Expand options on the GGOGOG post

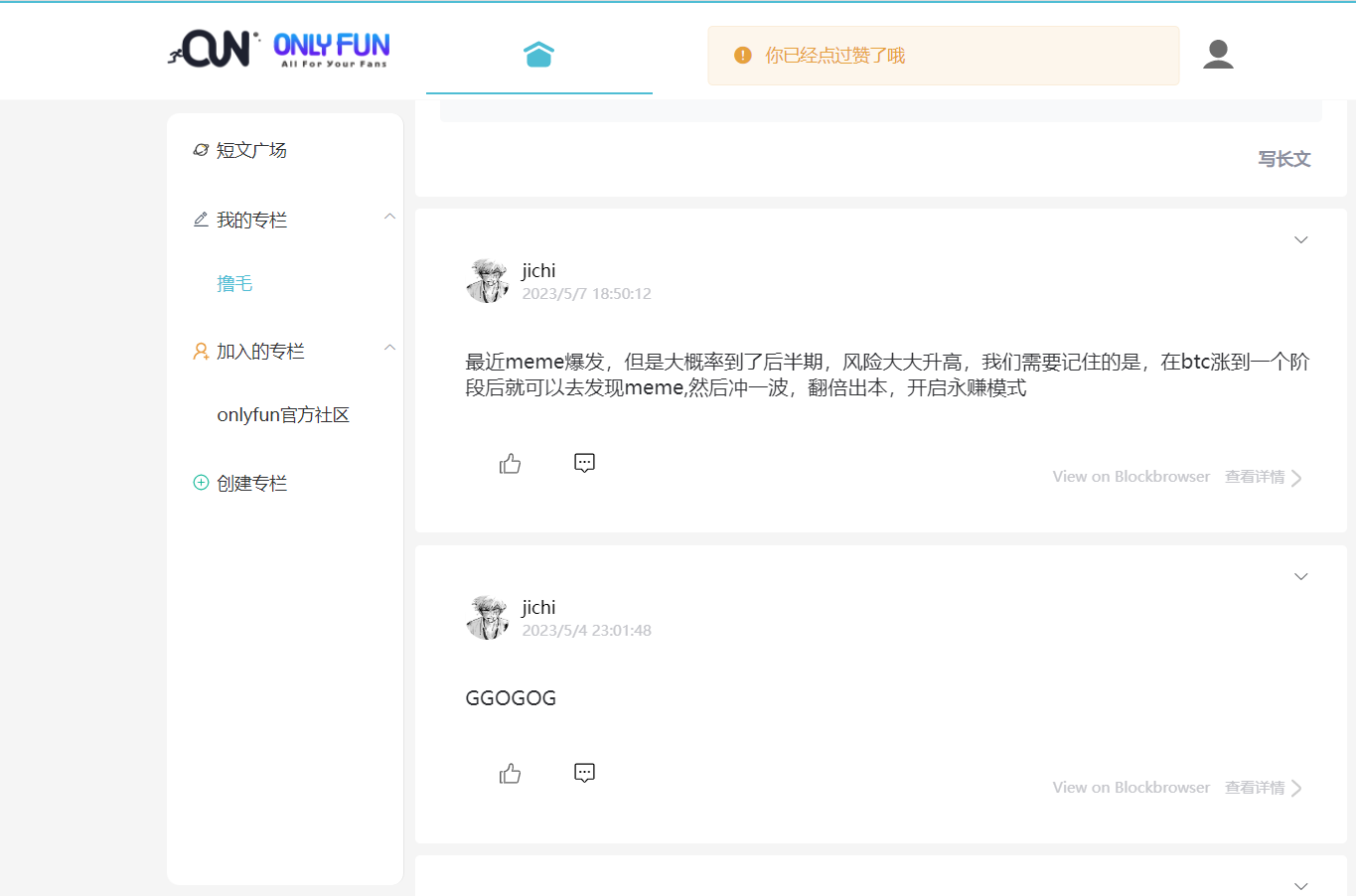(x=1300, y=576)
